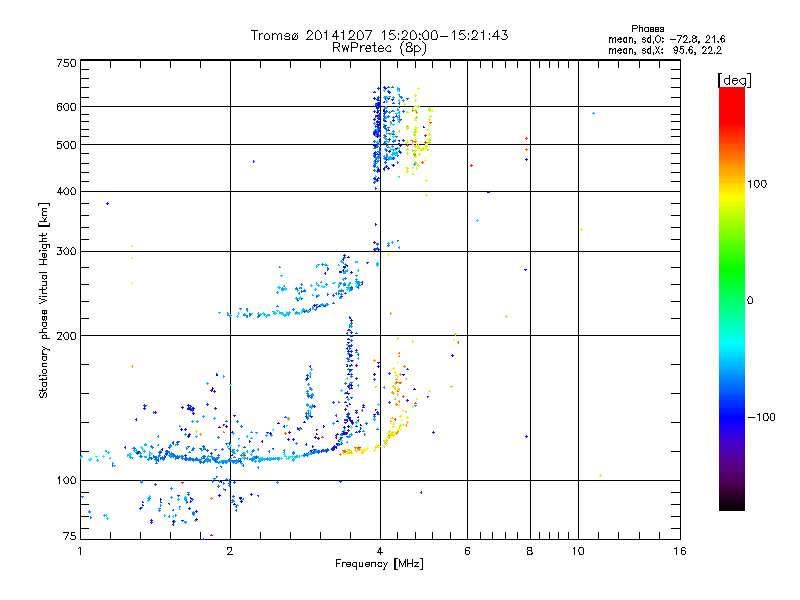Click the plot title 'Tromsø 20141207 15:20:00-15:21:43'

379,35
